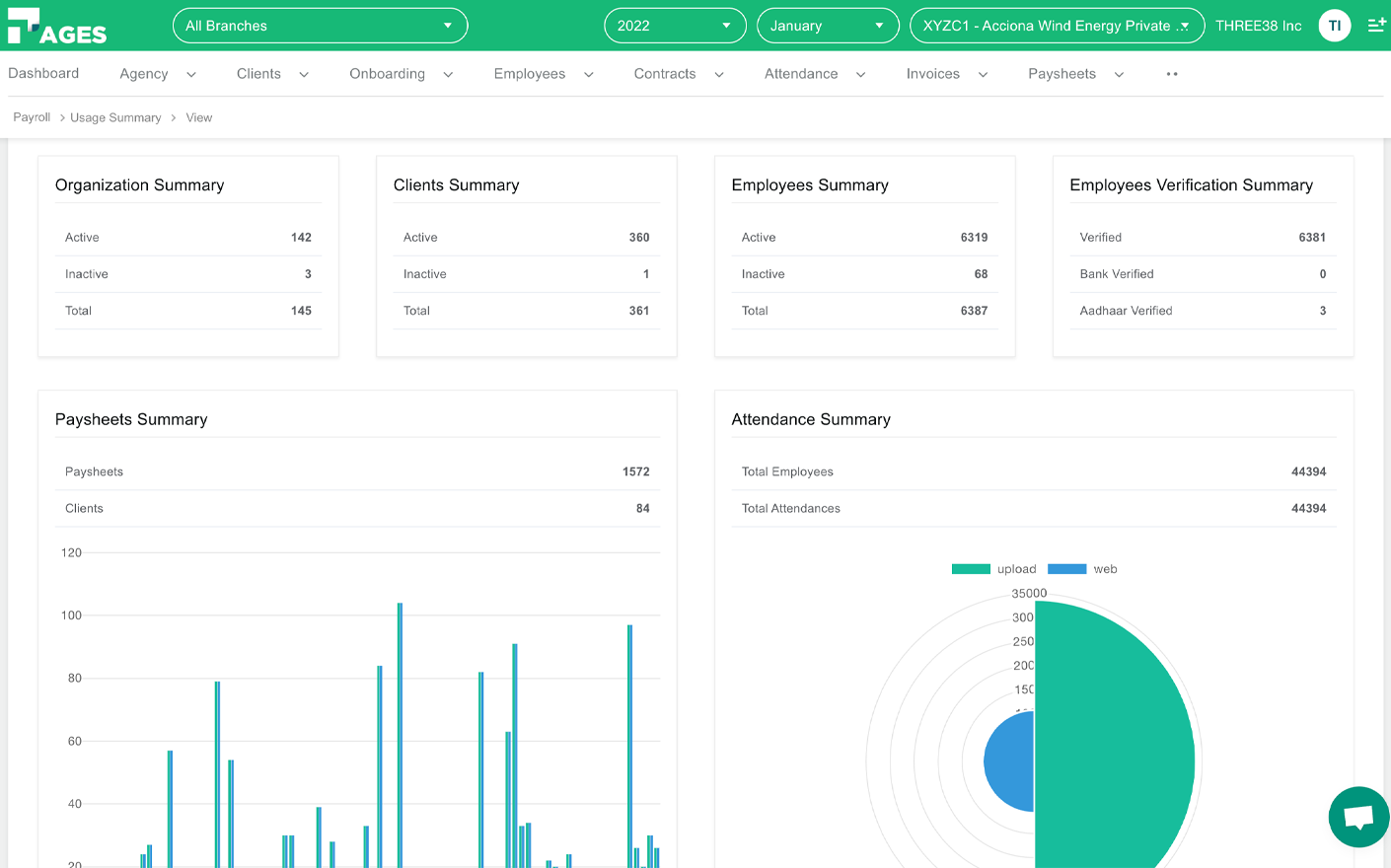Image resolution: width=1391 pixels, height=868 pixels.
Task: Open the Employees menu
Action: pyautogui.click(x=530, y=74)
